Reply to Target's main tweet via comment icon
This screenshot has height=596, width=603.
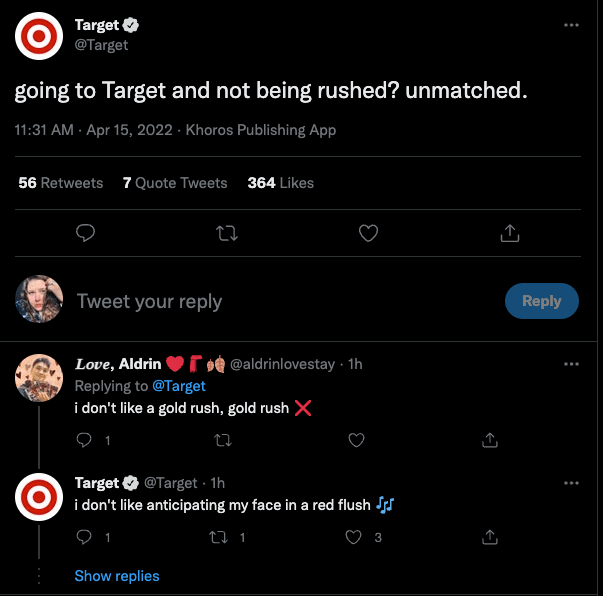(86, 233)
